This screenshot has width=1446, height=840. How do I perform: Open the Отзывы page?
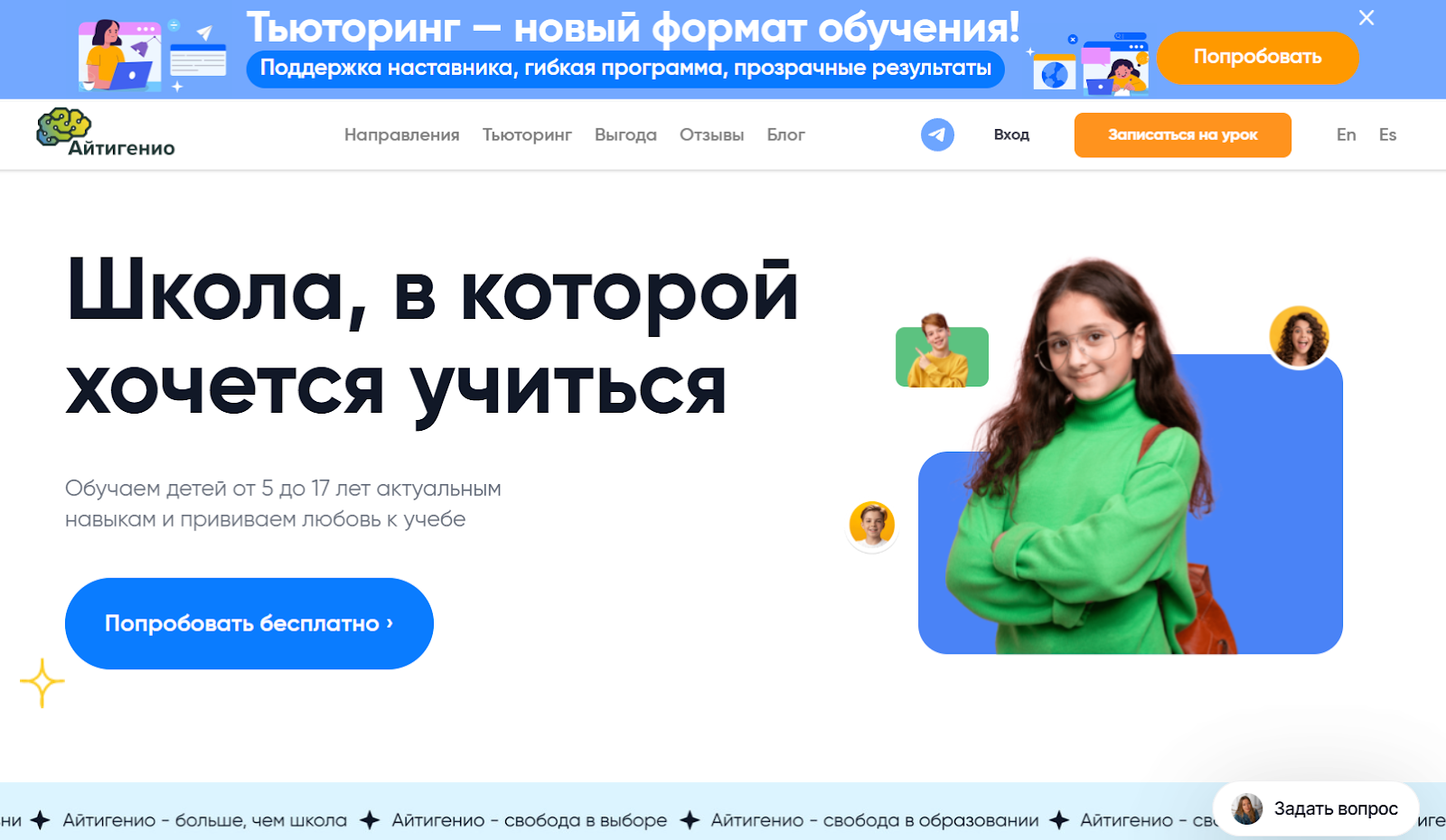coord(712,135)
